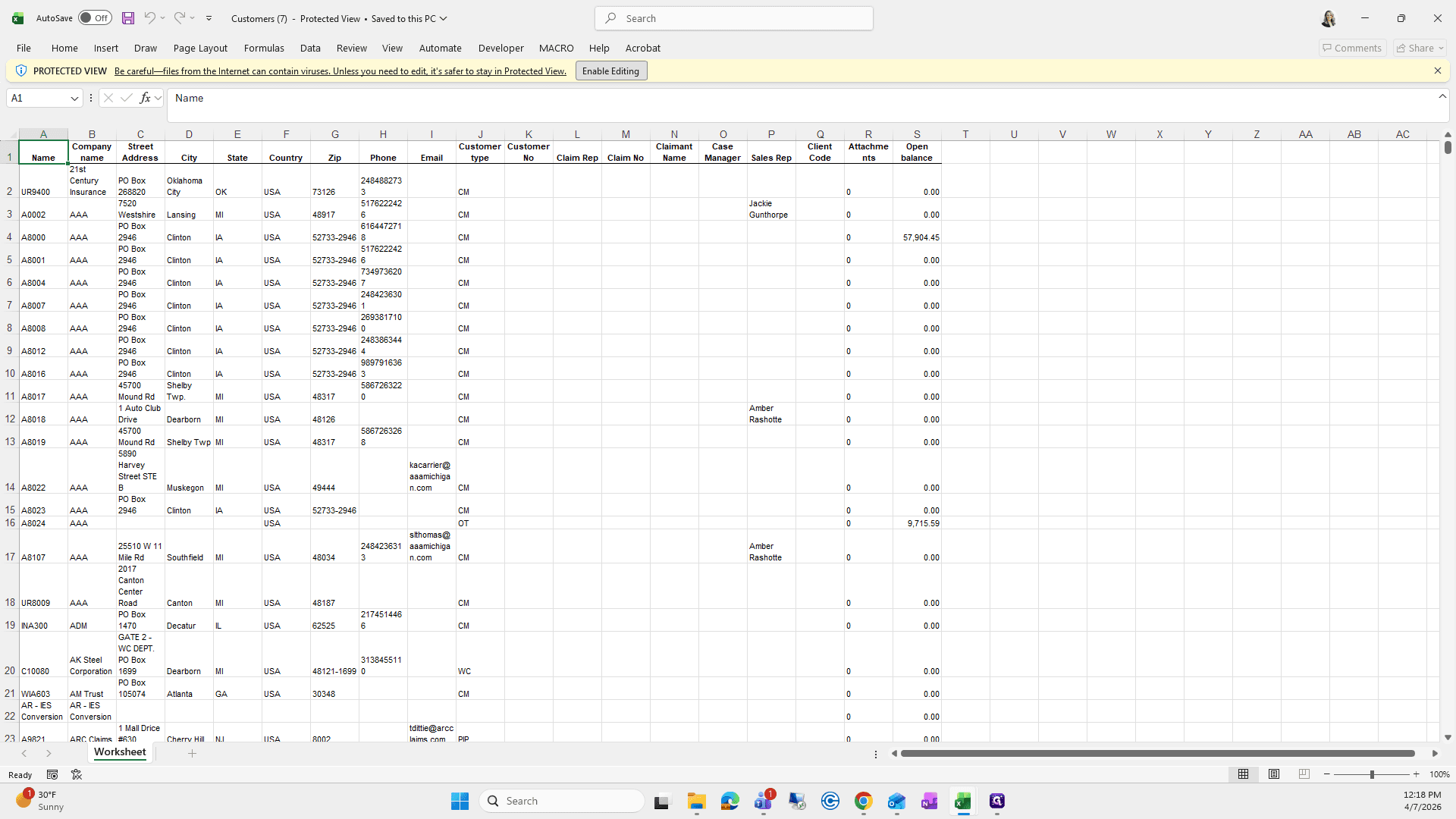Click the Enable Editing button
Screen dimensions: 1456x819
click(610, 71)
